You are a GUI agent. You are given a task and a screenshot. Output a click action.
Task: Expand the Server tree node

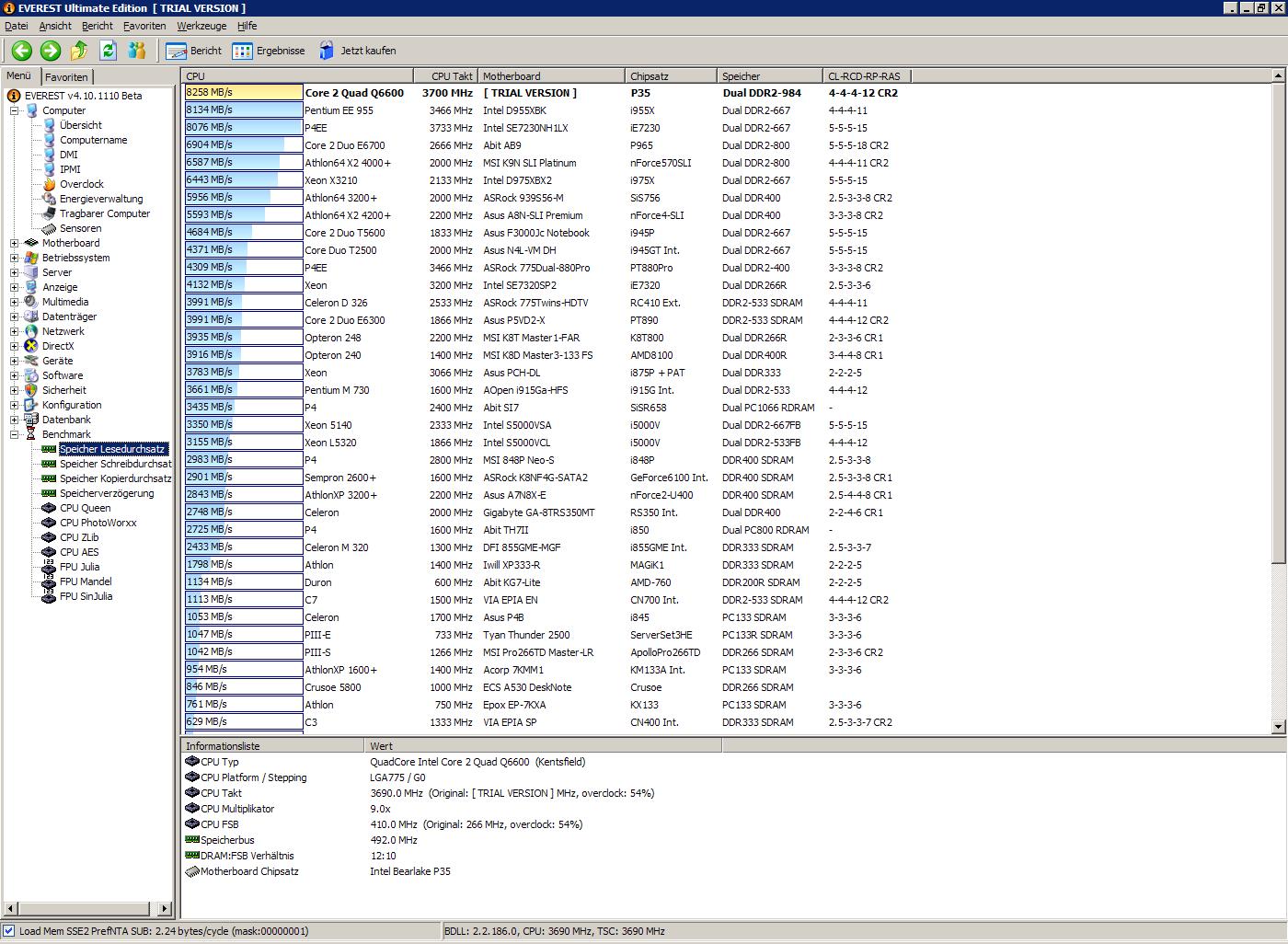coord(15,272)
